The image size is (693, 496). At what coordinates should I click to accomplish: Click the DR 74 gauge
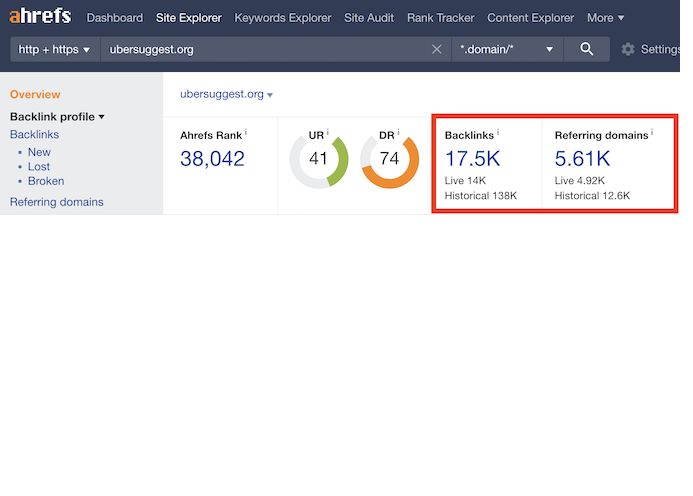click(389, 159)
